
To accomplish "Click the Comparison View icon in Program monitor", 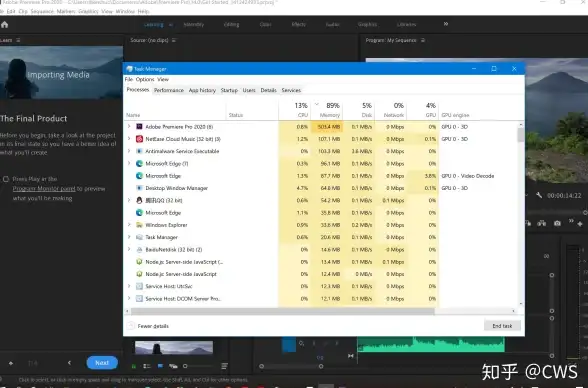I will (542, 223).
